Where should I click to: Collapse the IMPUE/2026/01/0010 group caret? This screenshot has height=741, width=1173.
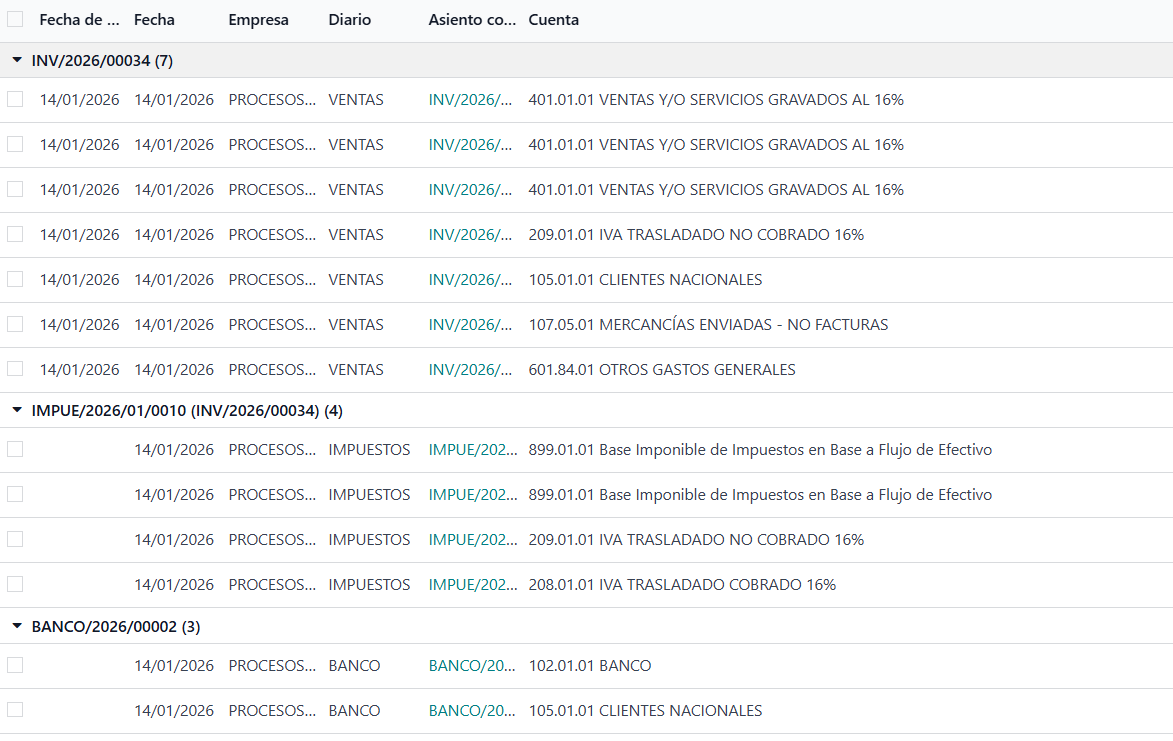point(17,410)
